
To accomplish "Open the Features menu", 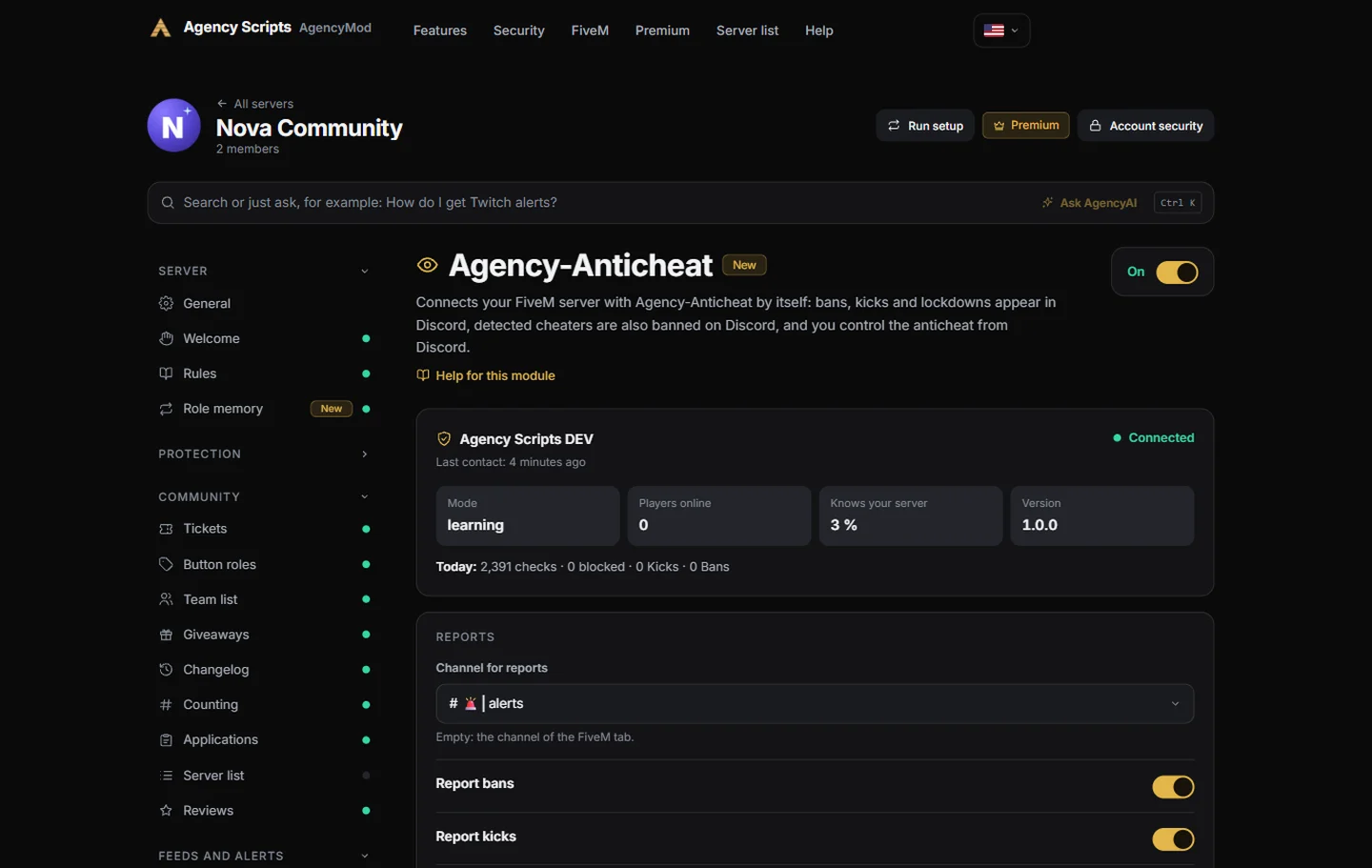I will pos(440,30).
